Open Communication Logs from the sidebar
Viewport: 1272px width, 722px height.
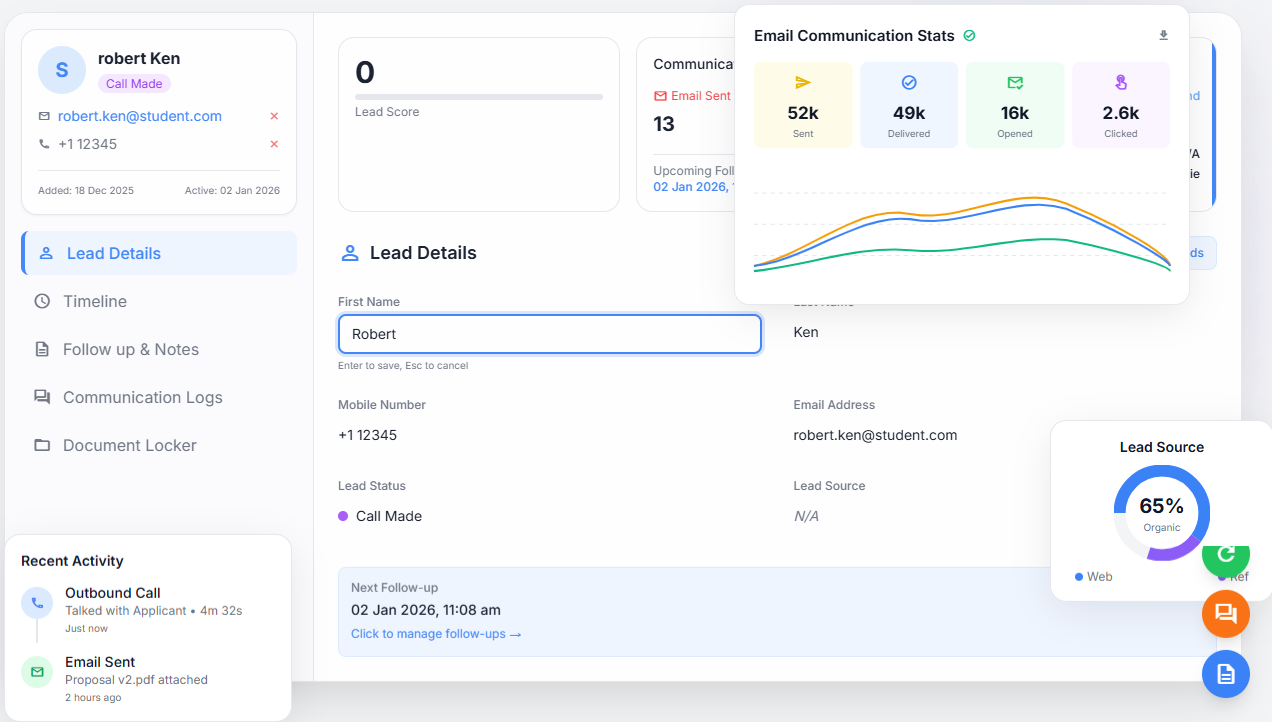(x=142, y=397)
